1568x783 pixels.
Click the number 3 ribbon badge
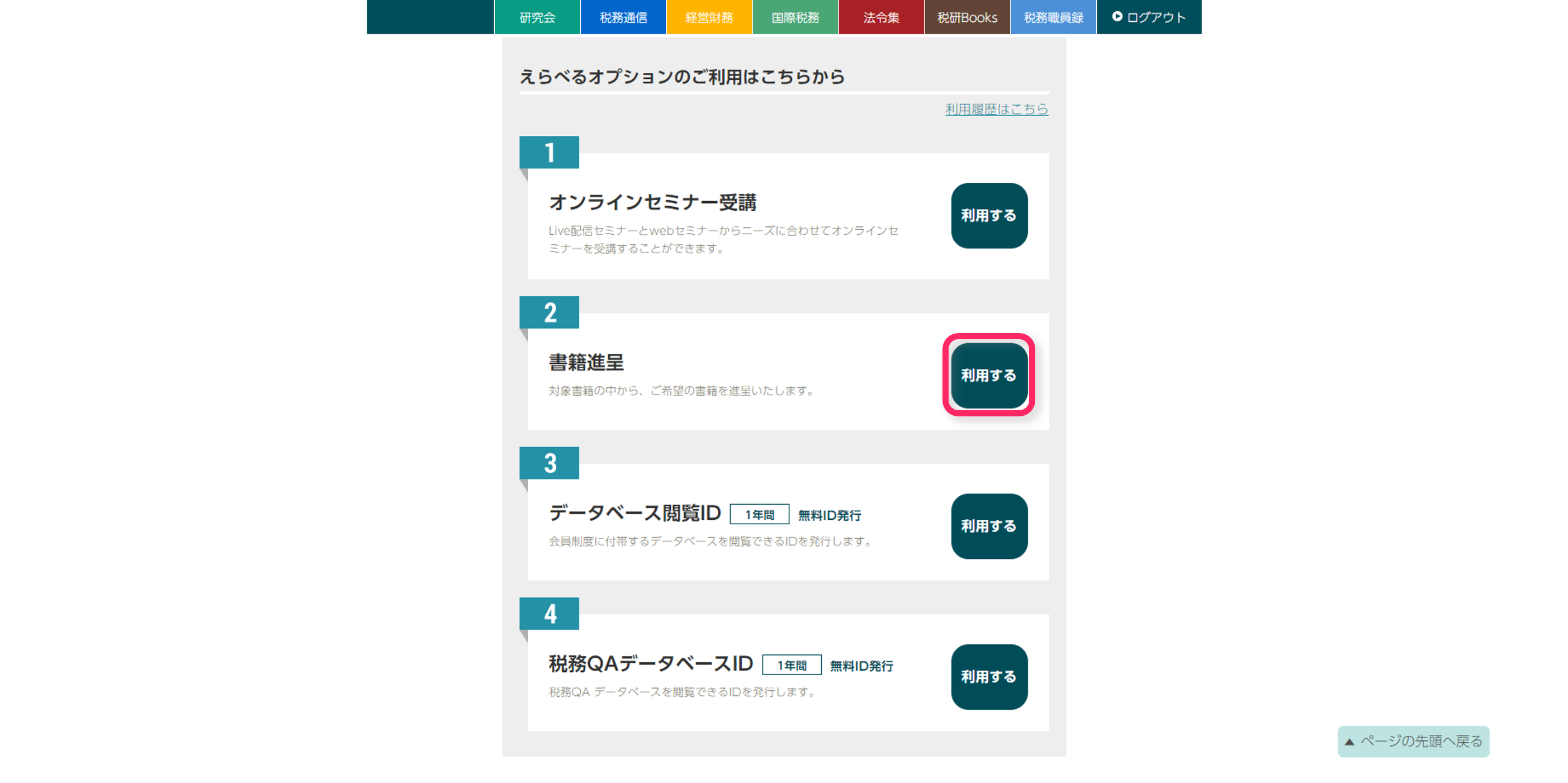pos(549,463)
